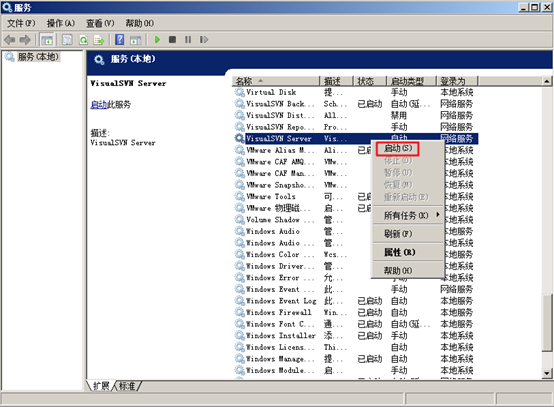Image resolution: width=554 pixels, height=407 pixels.
Task: Open the blue Help question-mark icon
Action: coord(120,40)
